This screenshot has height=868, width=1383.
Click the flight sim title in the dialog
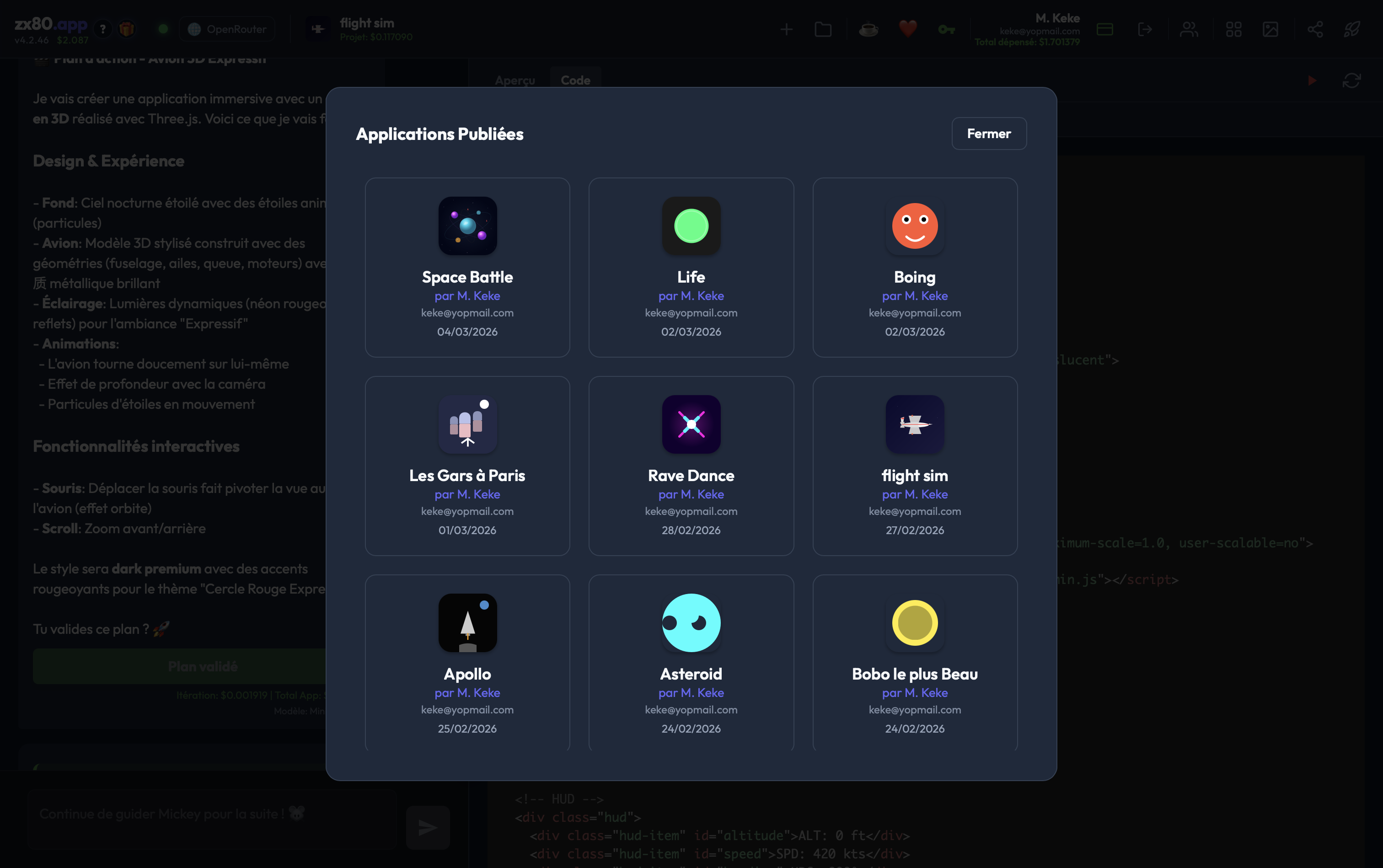coord(915,475)
